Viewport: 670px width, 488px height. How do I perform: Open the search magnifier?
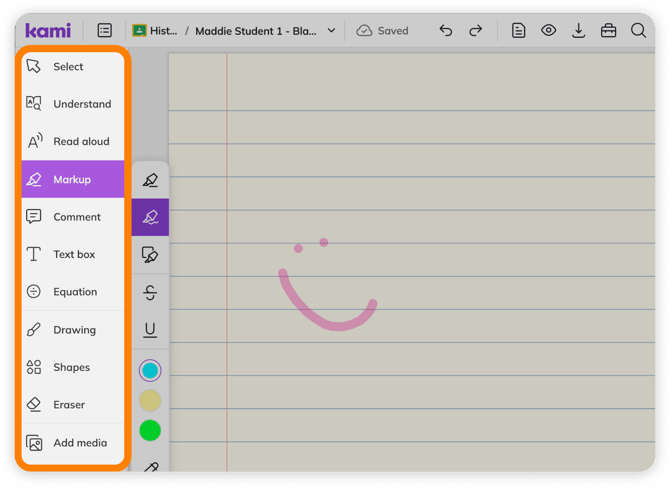click(638, 31)
